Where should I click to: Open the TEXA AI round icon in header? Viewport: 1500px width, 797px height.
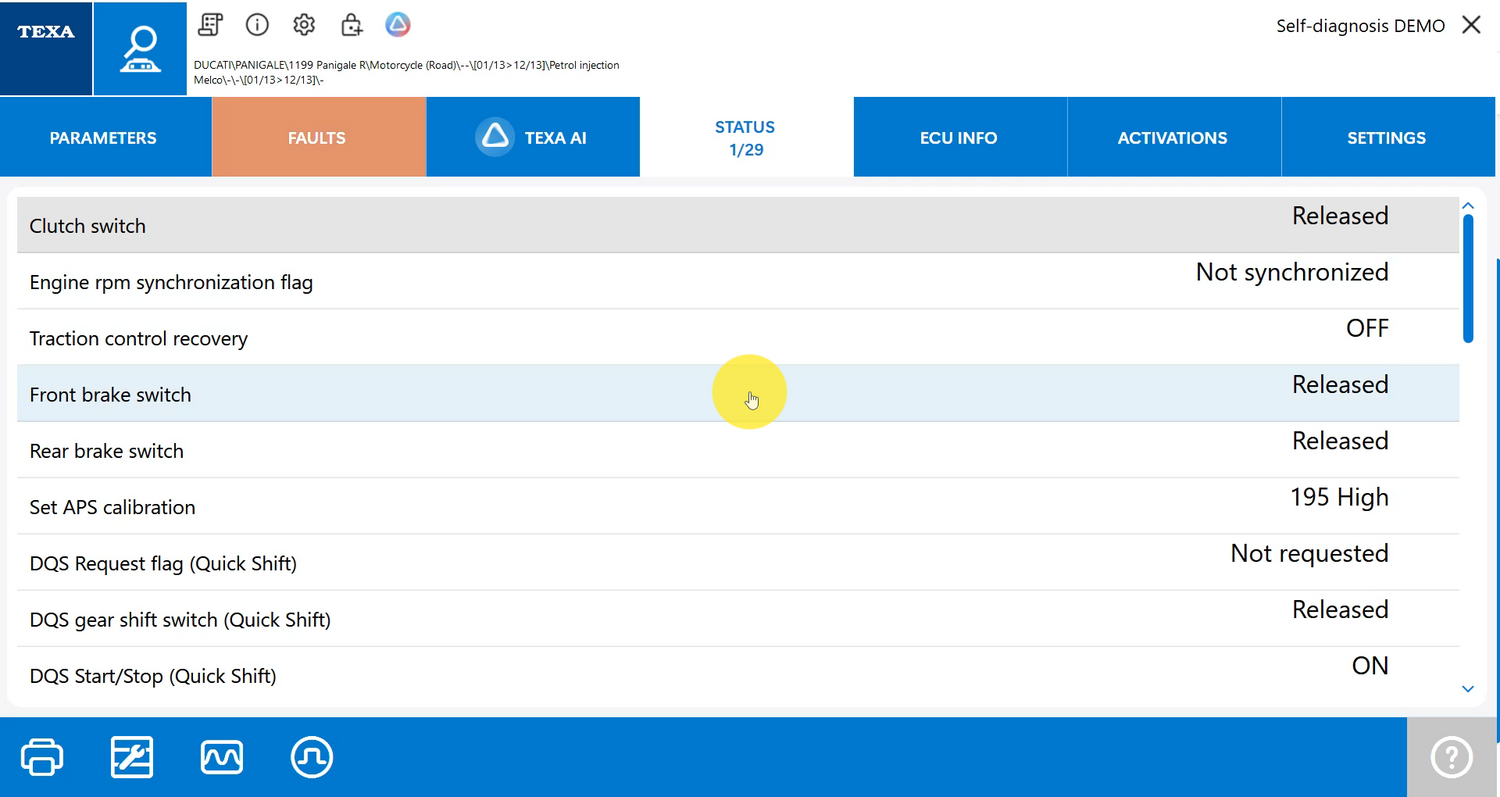398,25
